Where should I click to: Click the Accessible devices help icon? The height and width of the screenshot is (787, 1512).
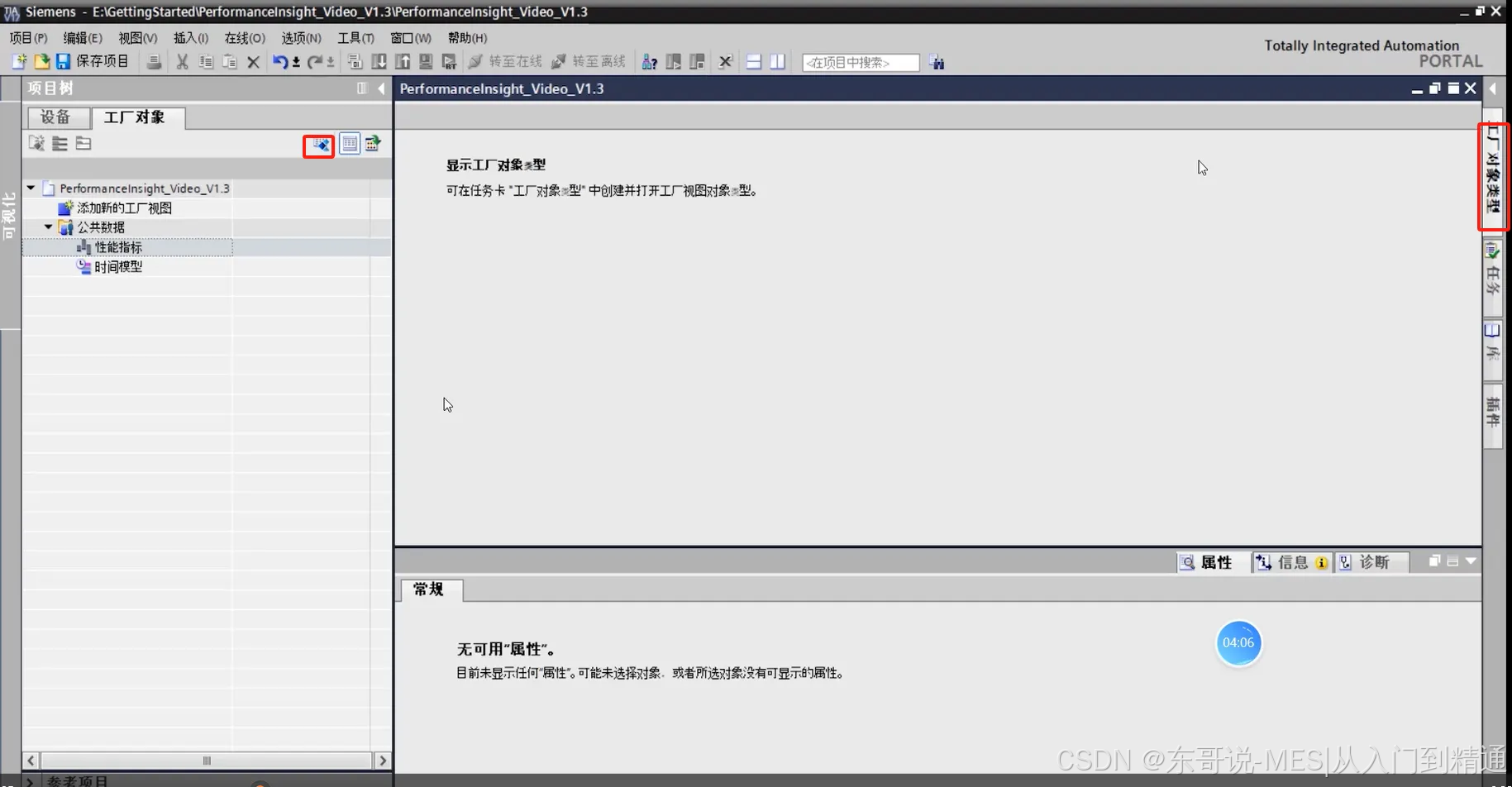coord(650,62)
